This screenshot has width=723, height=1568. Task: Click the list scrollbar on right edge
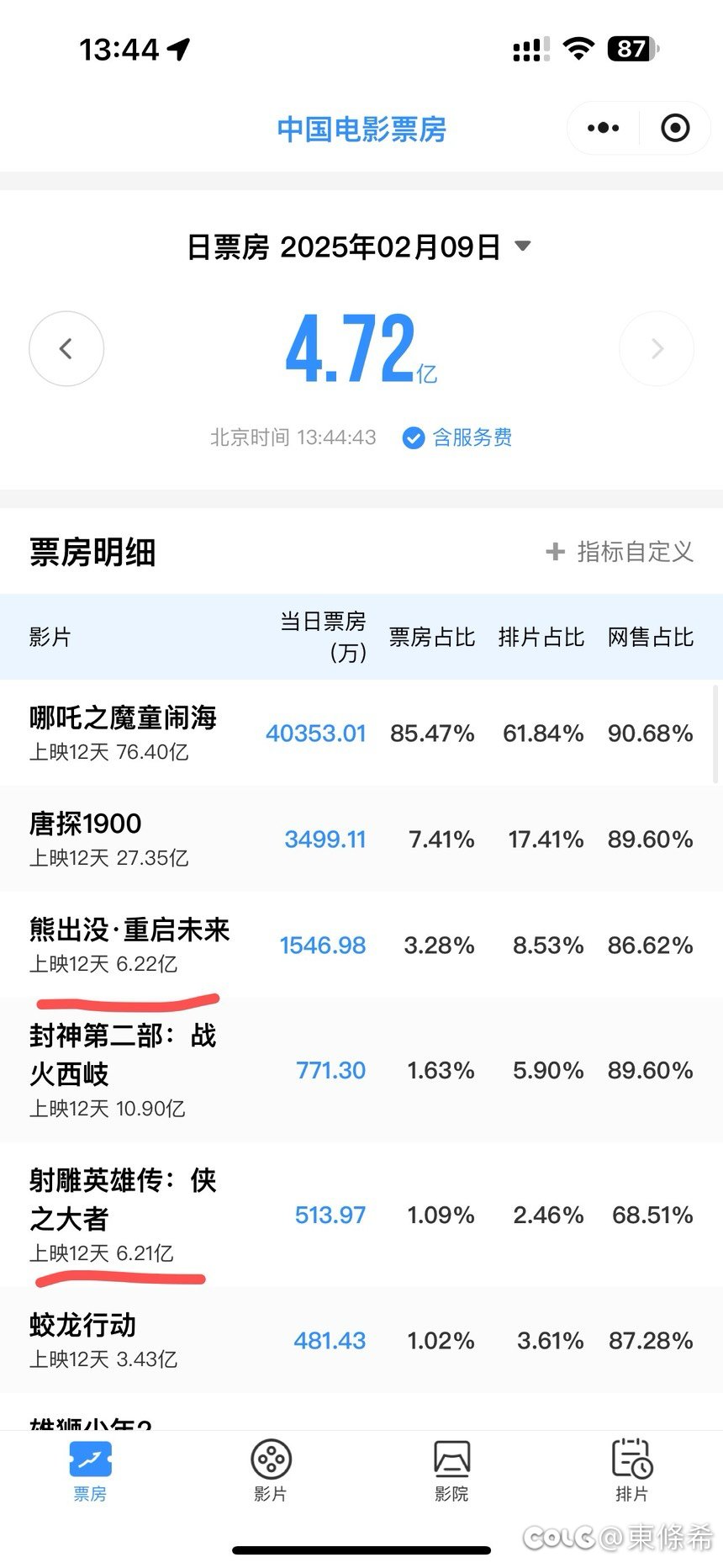716,733
